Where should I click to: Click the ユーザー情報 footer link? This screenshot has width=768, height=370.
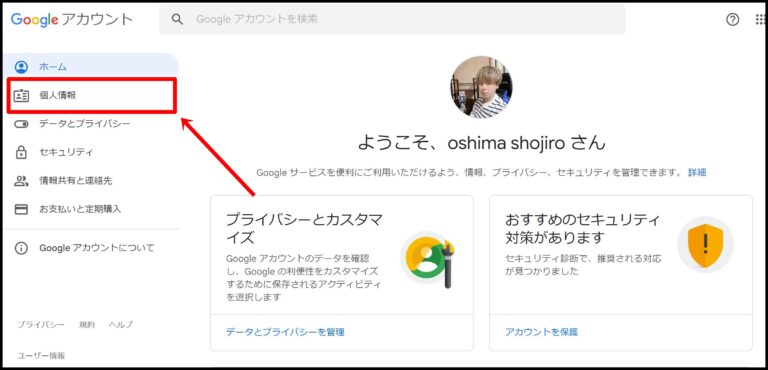click(41, 355)
